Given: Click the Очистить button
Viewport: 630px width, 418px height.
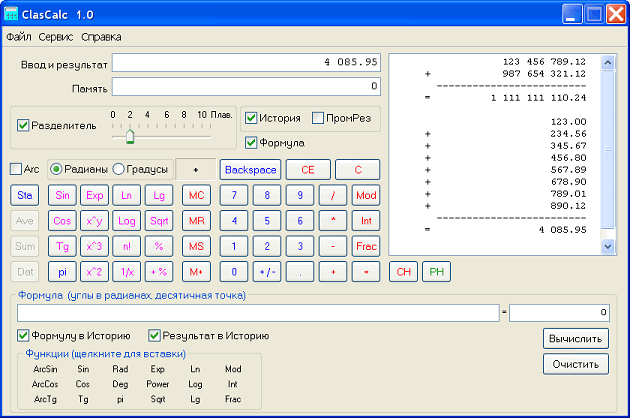Looking at the screenshot, I should click(576, 364).
